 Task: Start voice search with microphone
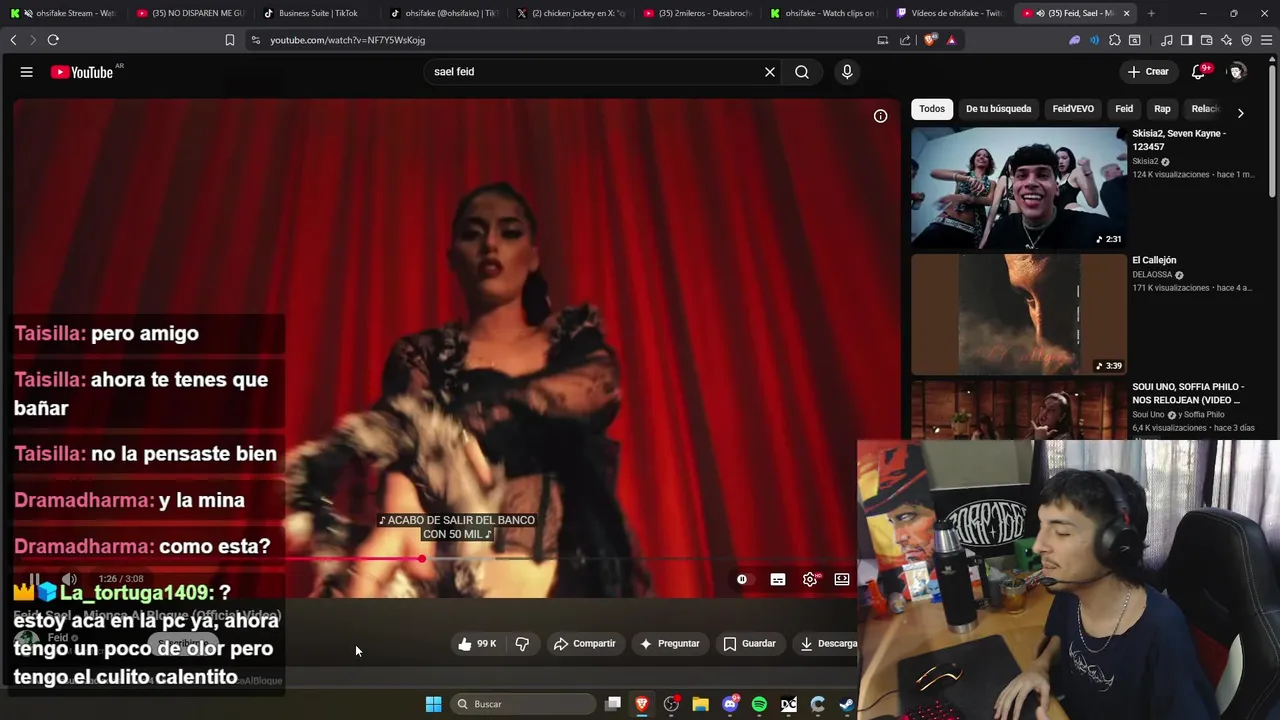click(x=847, y=72)
